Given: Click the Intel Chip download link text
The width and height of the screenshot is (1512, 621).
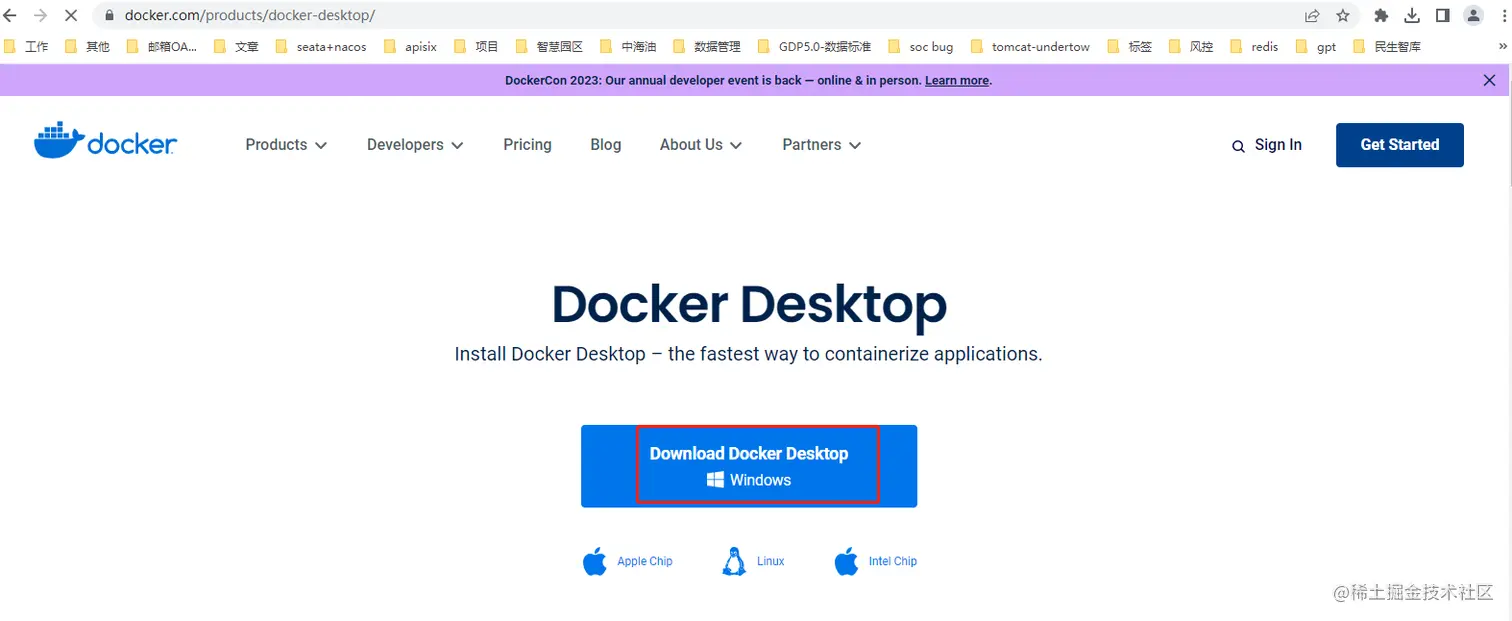Looking at the screenshot, I should [893, 562].
